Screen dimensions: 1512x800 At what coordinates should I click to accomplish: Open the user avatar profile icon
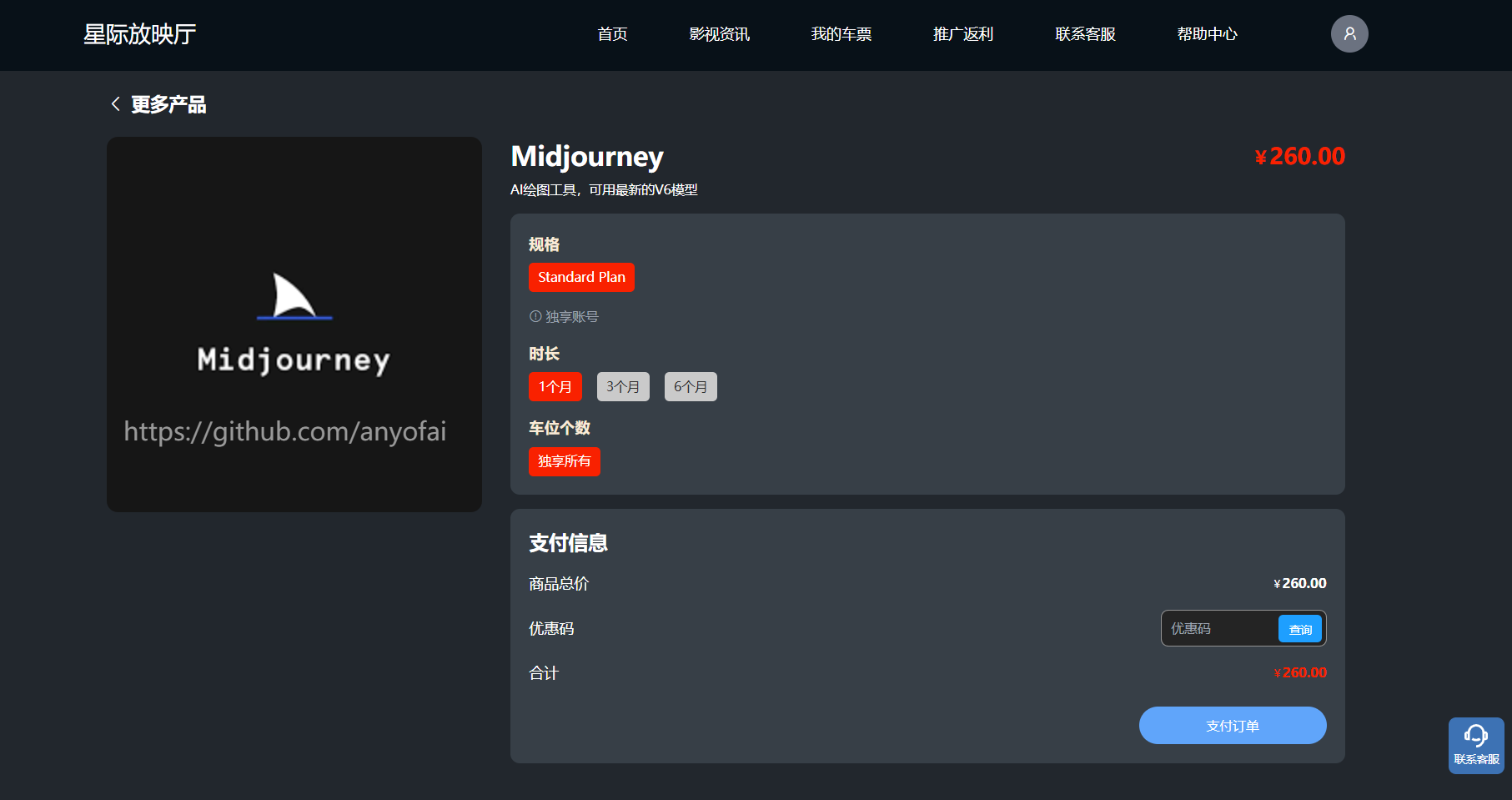(x=1349, y=34)
